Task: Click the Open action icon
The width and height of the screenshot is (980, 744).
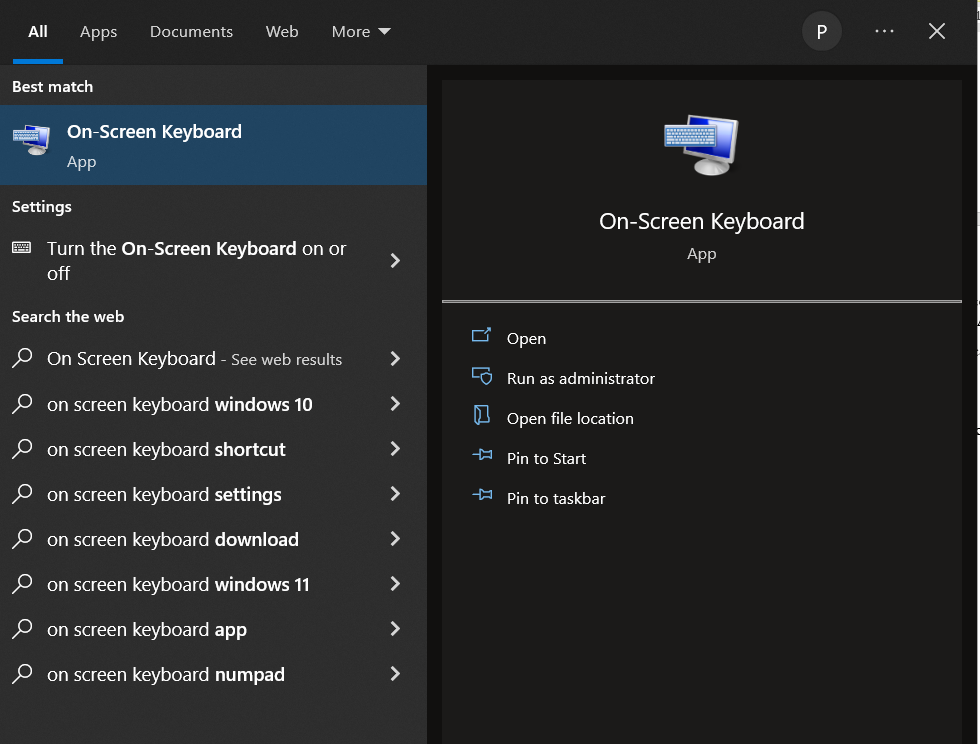Action: click(481, 336)
